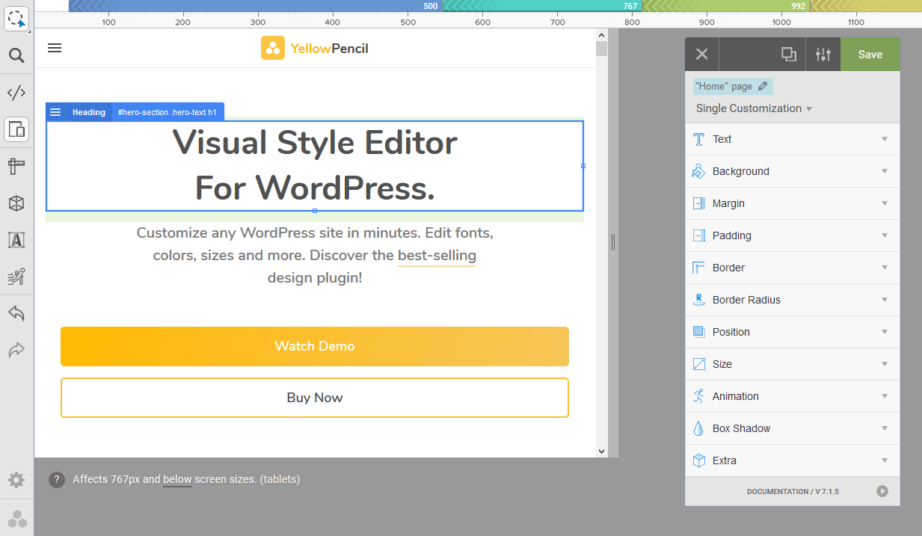Expand the Margin property group
This screenshot has width=922, height=536.
[x=792, y=203]
